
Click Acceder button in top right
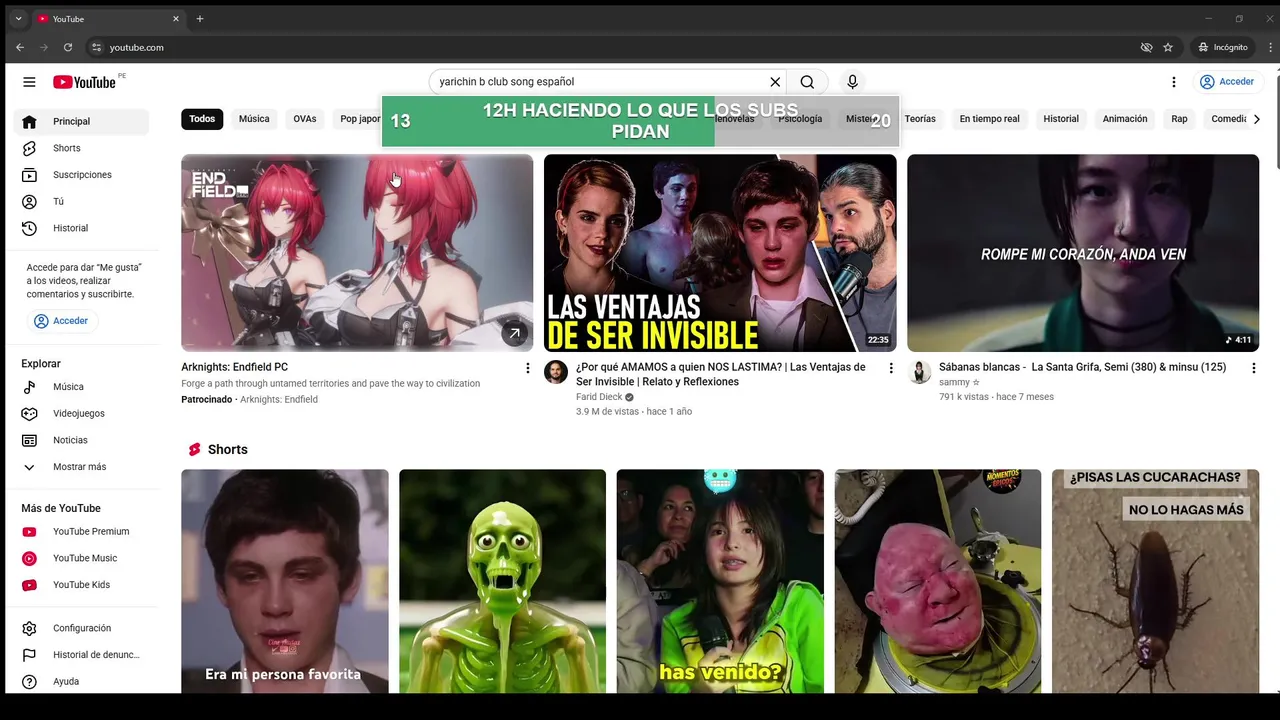point(1226,82)
